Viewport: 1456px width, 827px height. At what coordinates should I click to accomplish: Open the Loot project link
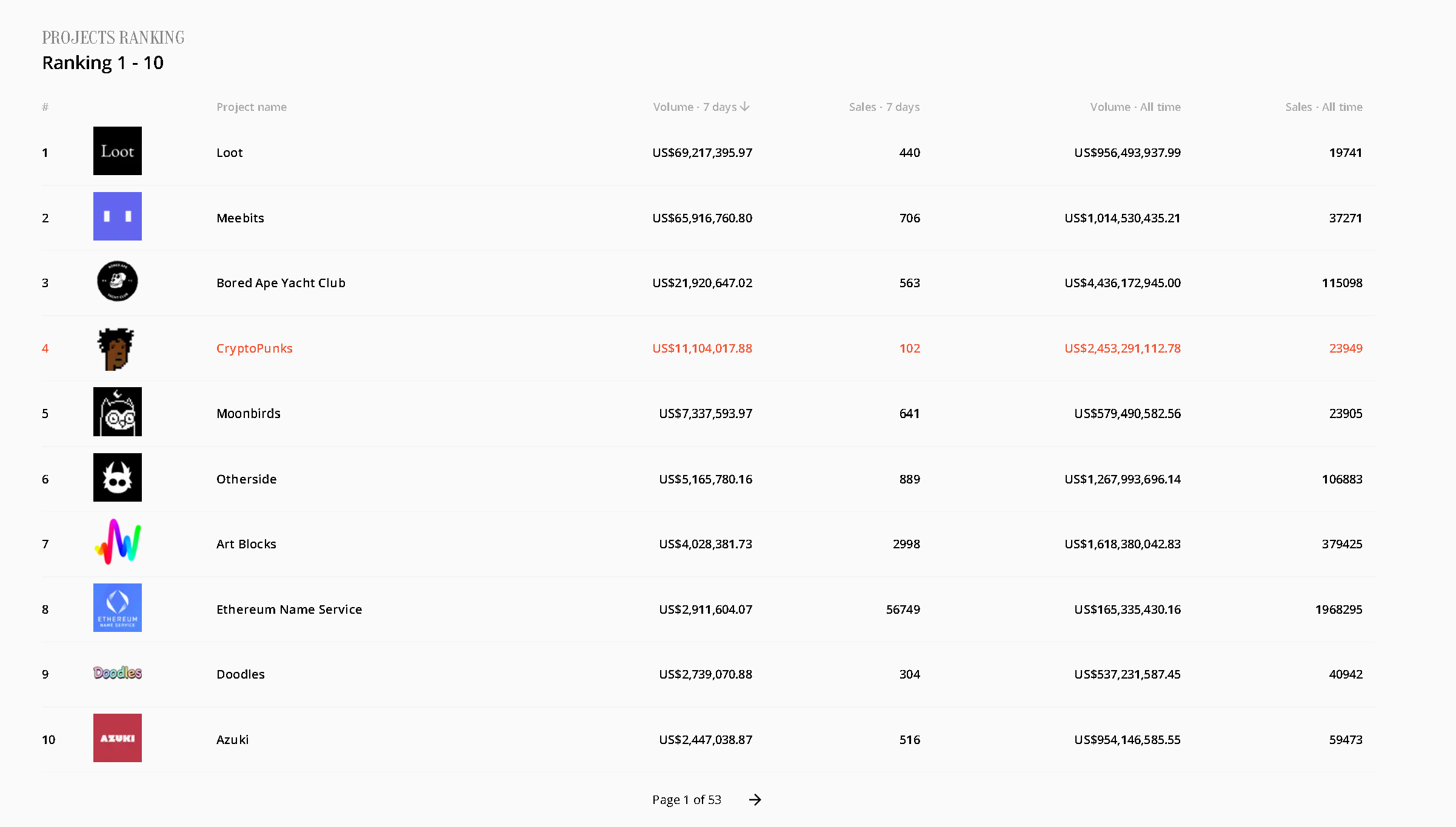point(230,153)
